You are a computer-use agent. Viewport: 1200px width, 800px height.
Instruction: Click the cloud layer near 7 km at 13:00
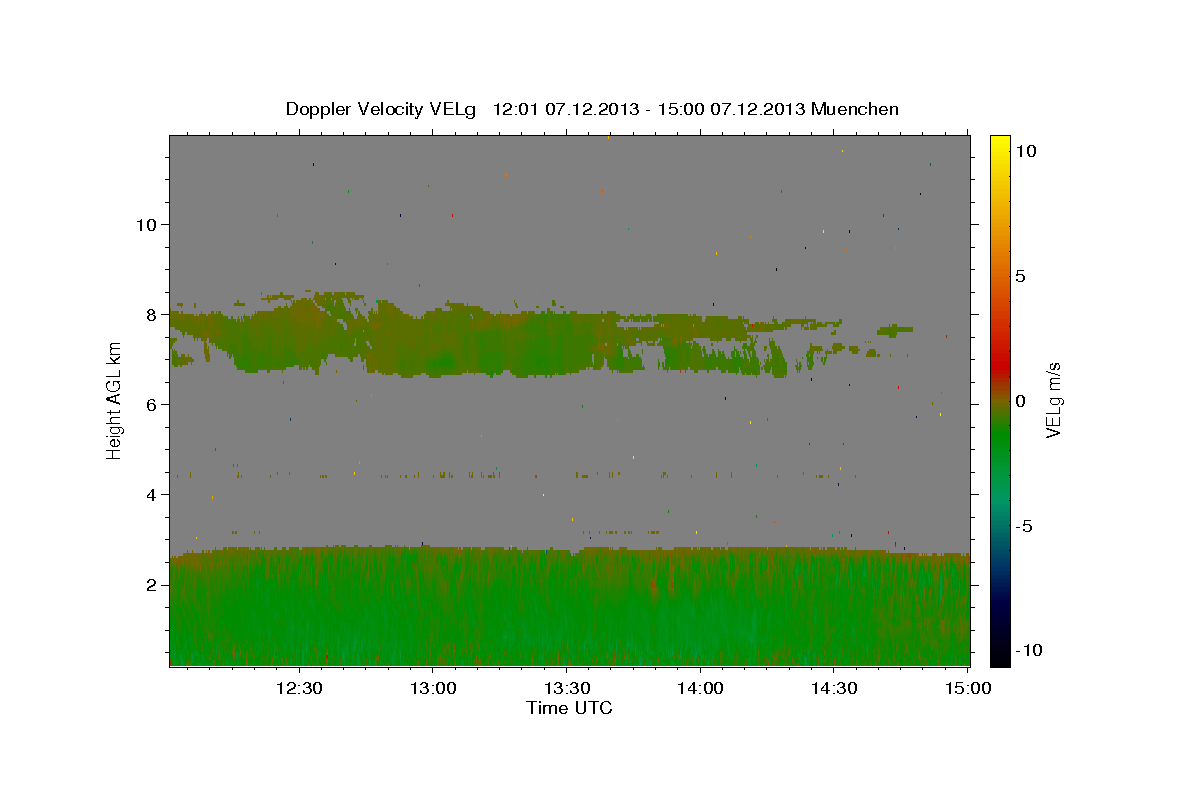point(433,343)
